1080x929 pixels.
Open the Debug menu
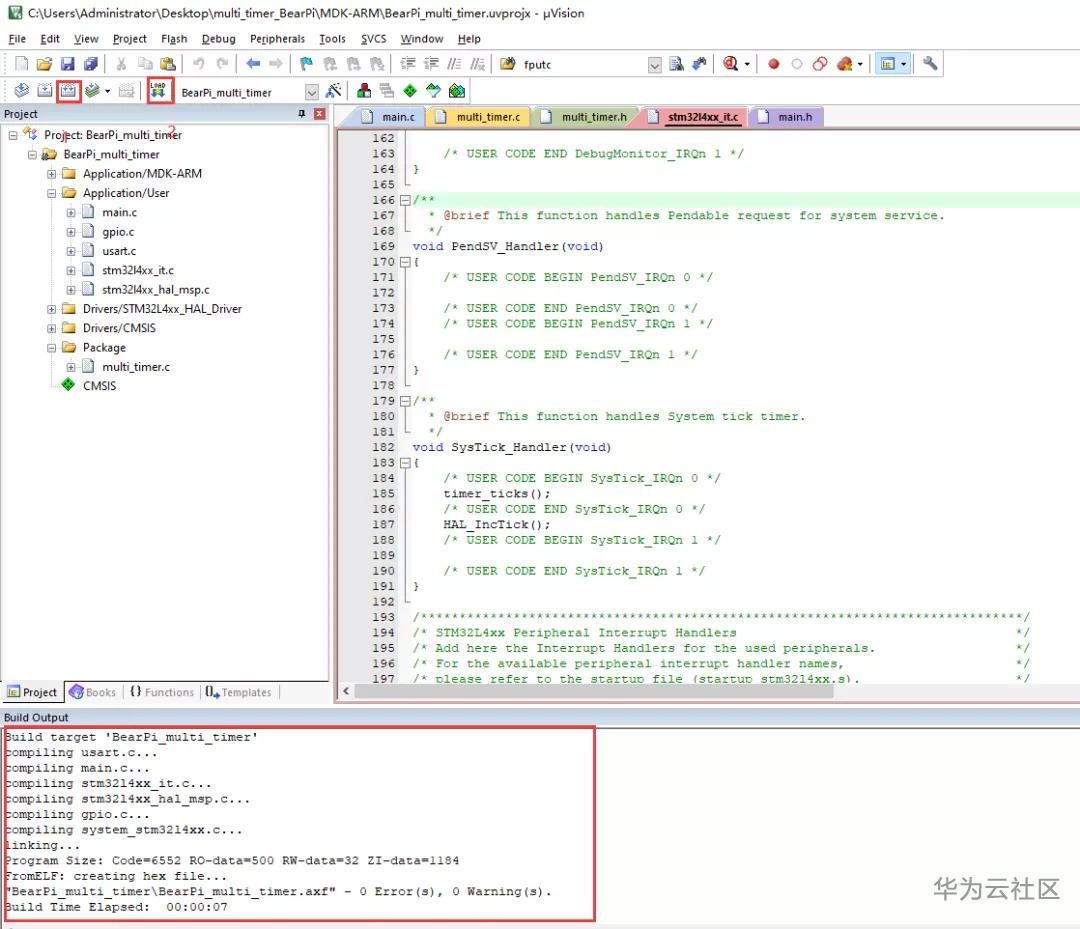click(x=218, y=39)
